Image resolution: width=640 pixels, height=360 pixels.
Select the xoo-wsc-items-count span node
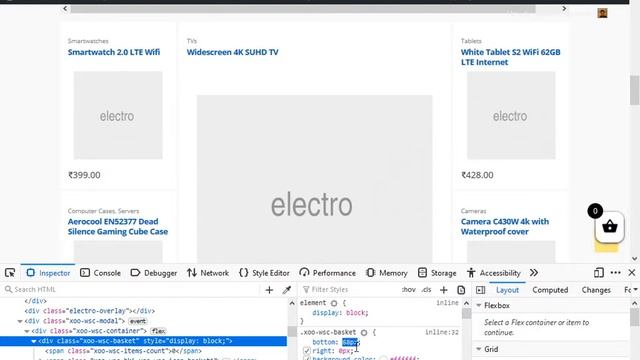[123, 351]
